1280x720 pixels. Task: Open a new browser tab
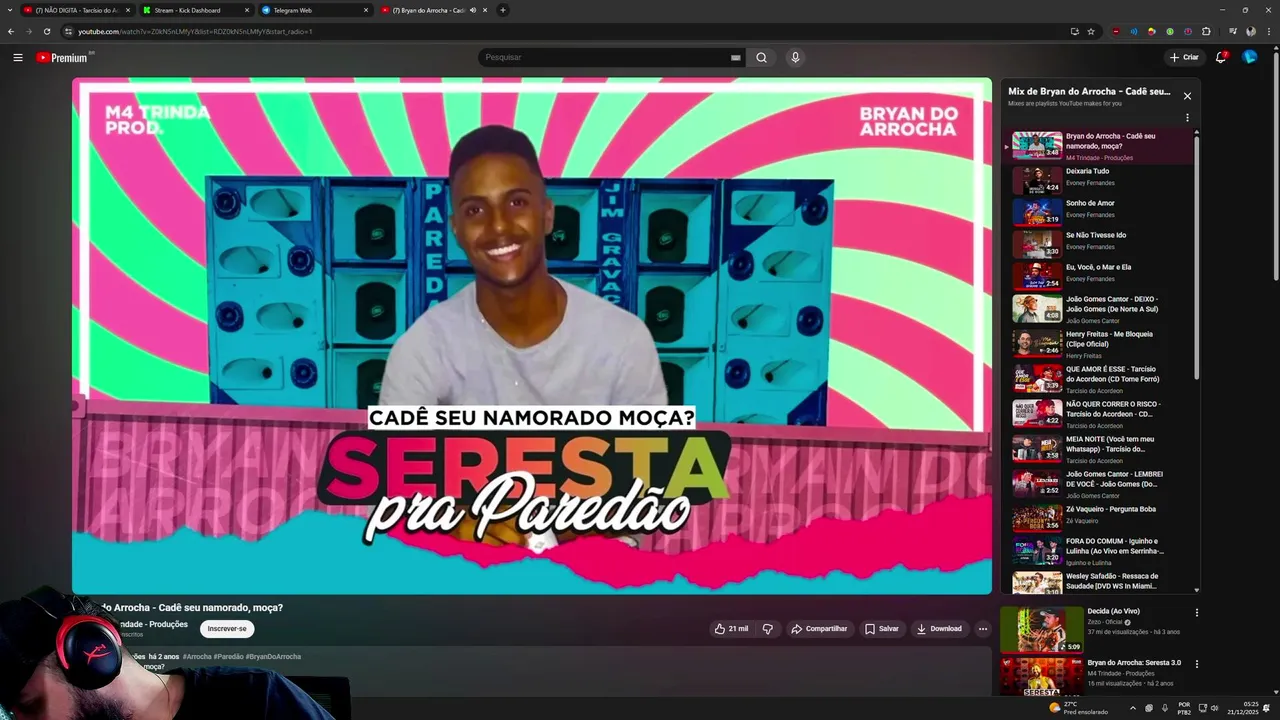503,10
